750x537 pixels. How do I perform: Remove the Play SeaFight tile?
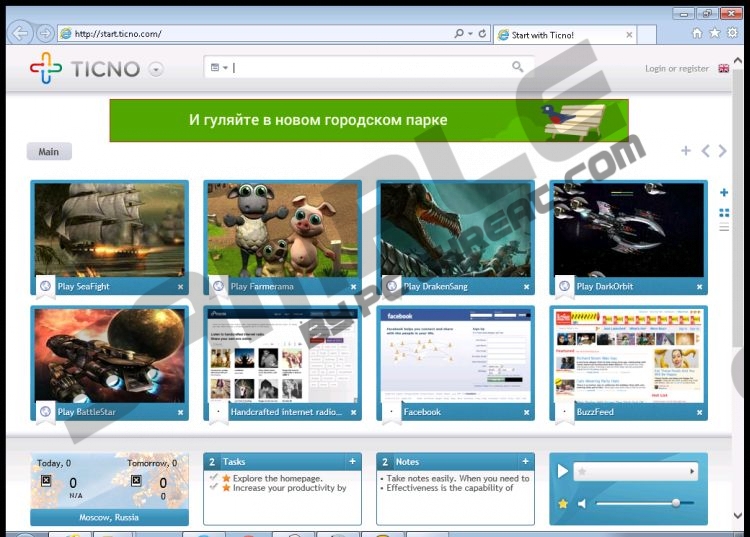pos(181,287)
